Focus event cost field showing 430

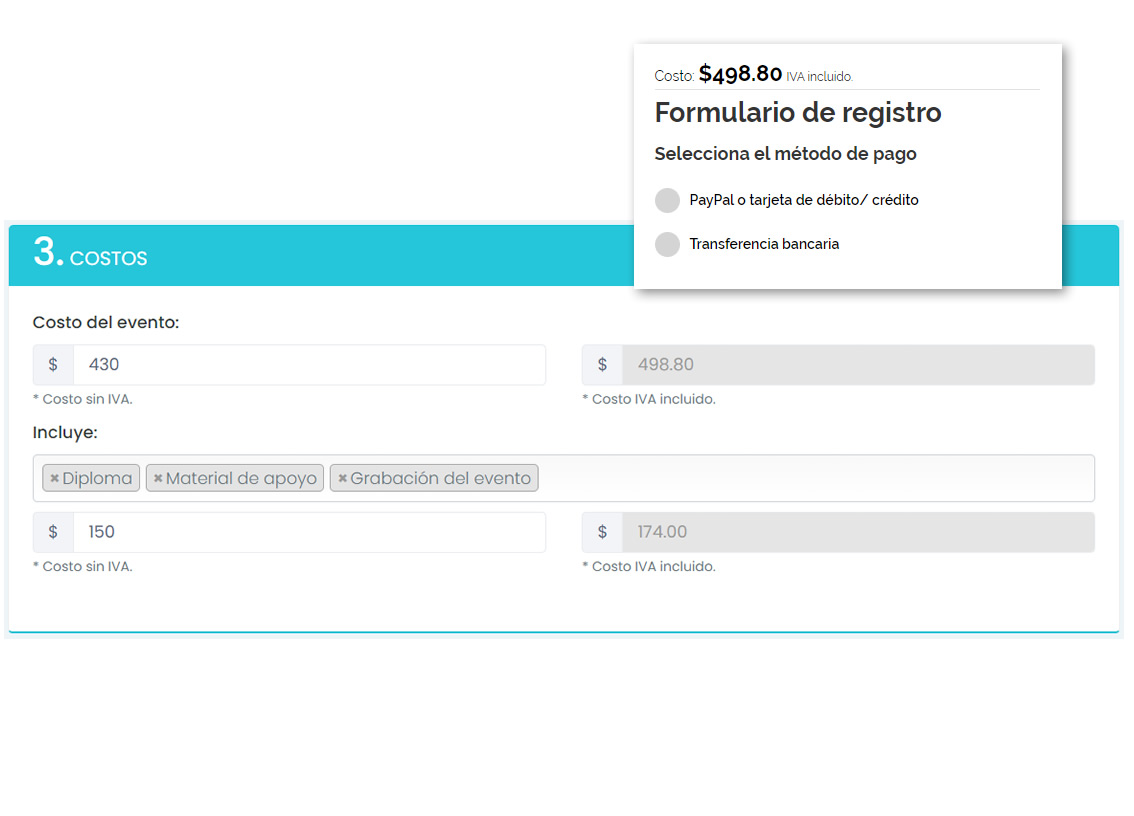[x=308, y=365]
